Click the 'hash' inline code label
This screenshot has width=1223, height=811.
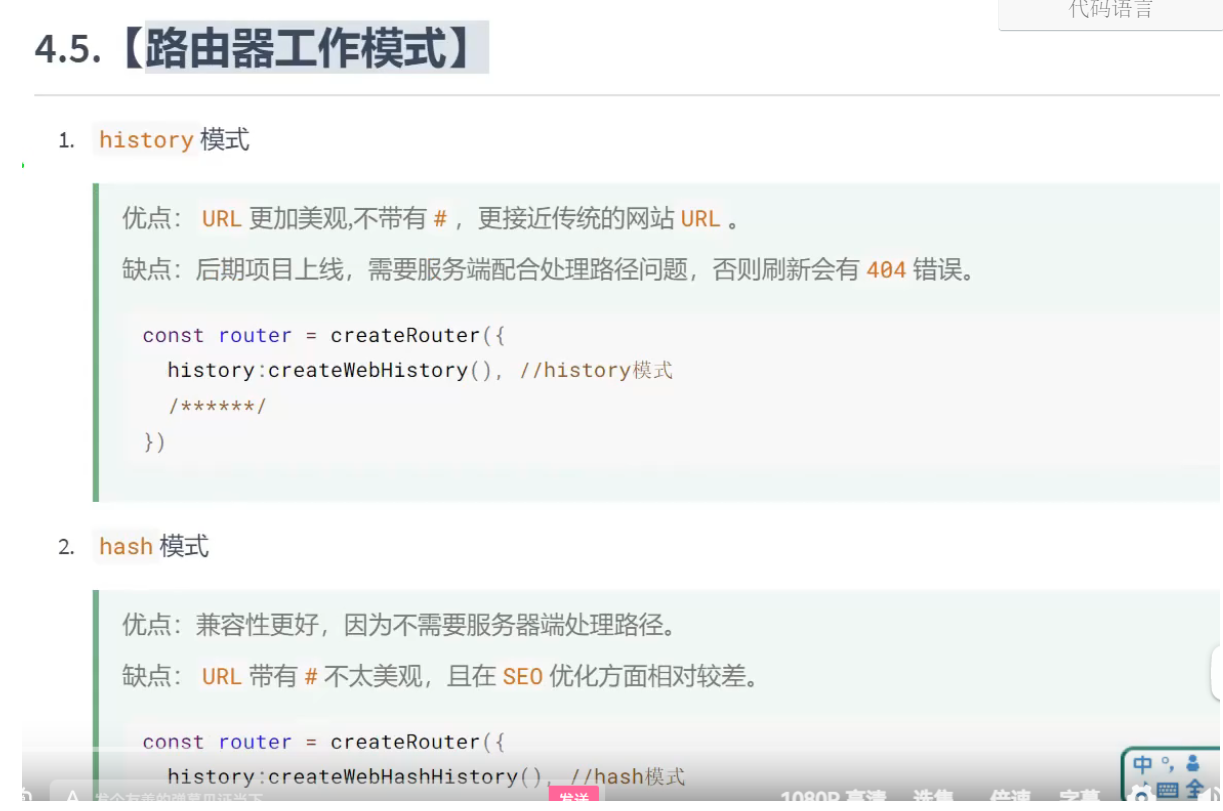[x=126, y=546]
